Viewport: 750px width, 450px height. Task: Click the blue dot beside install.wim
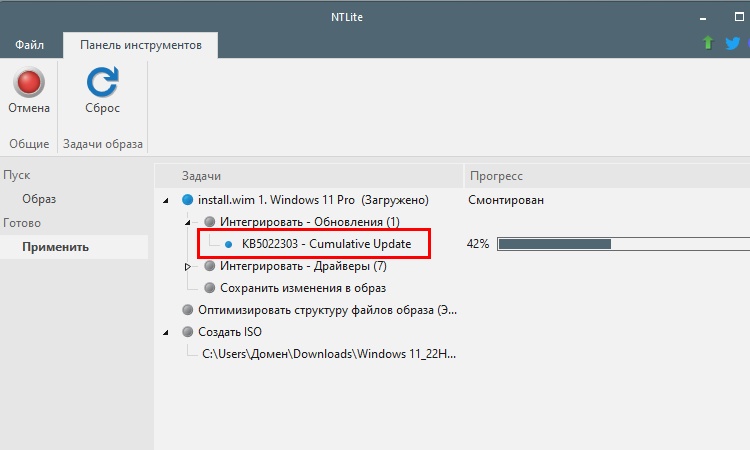[x=188, y=200]
